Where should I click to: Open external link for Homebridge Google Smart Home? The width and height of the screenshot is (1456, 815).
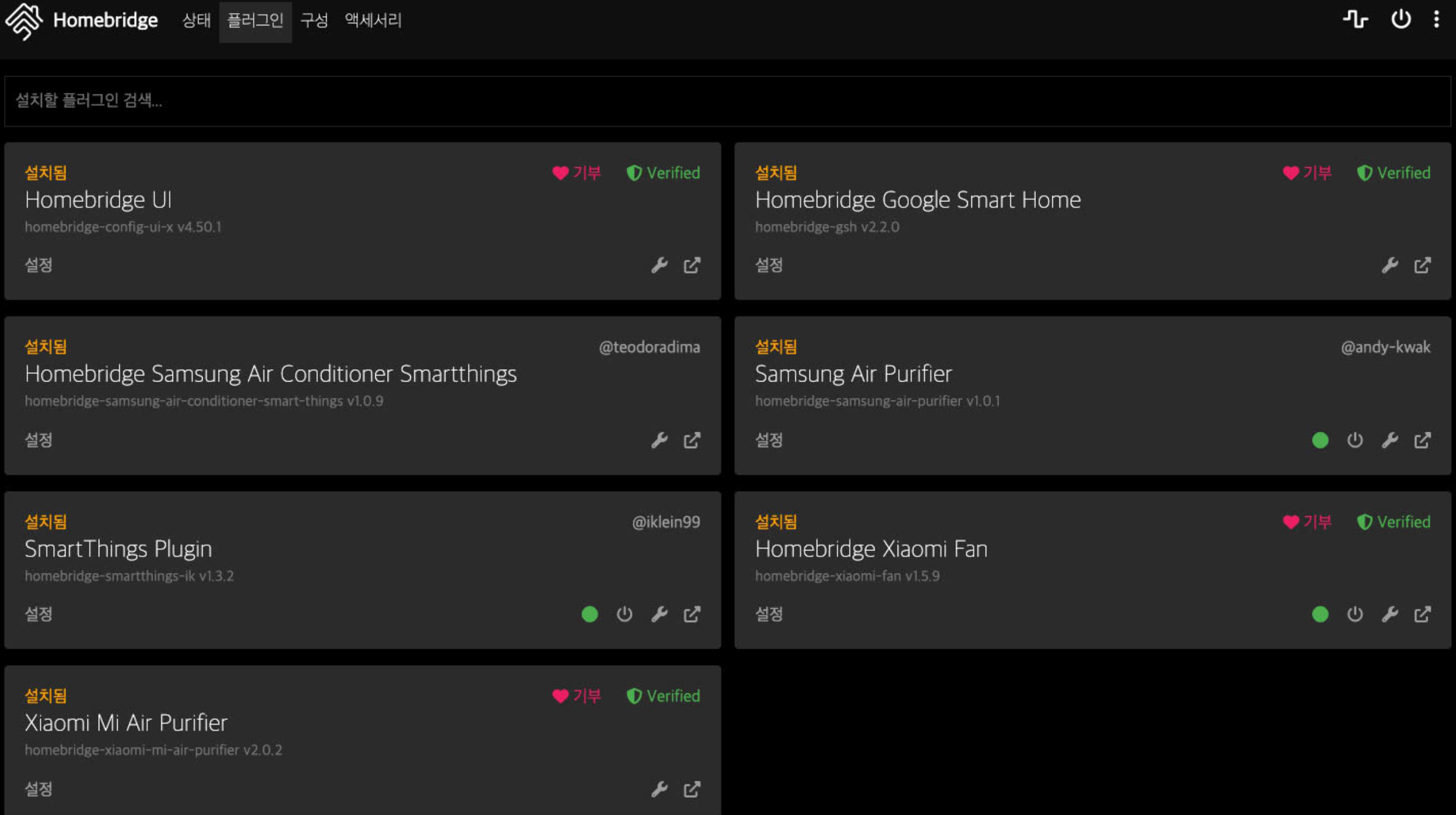[1422, 265]
